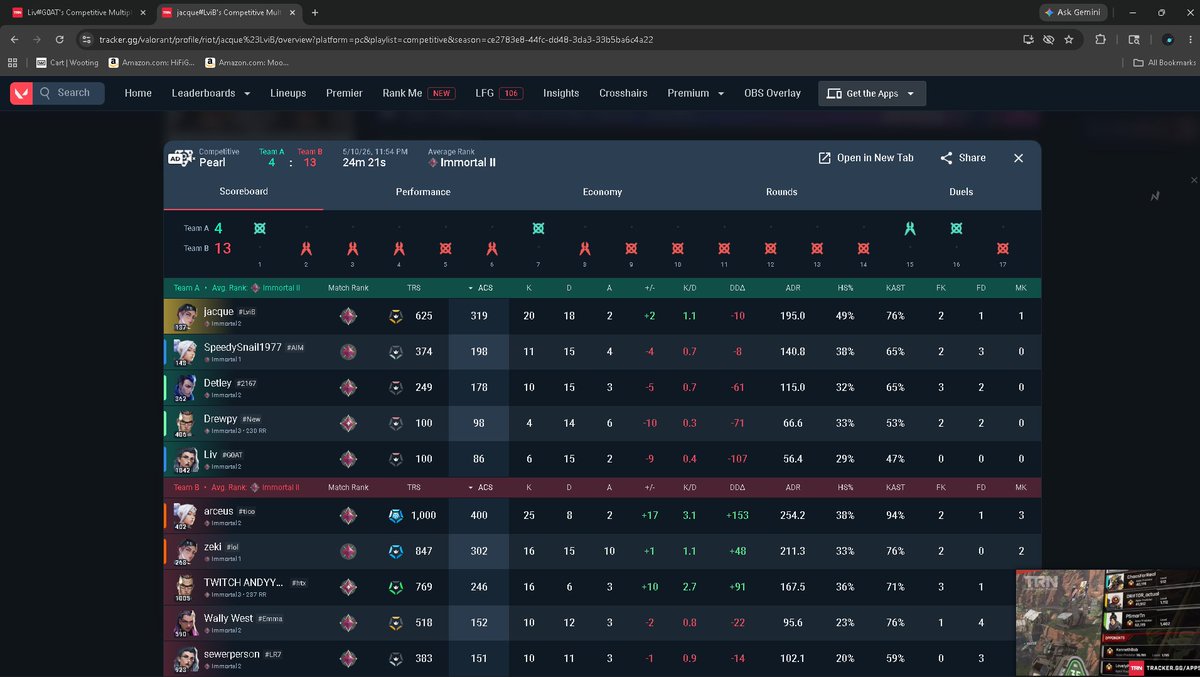Open the Lineups nav item
The height and width of the screenshot is (677, 1200).
[x=288, y=93]
